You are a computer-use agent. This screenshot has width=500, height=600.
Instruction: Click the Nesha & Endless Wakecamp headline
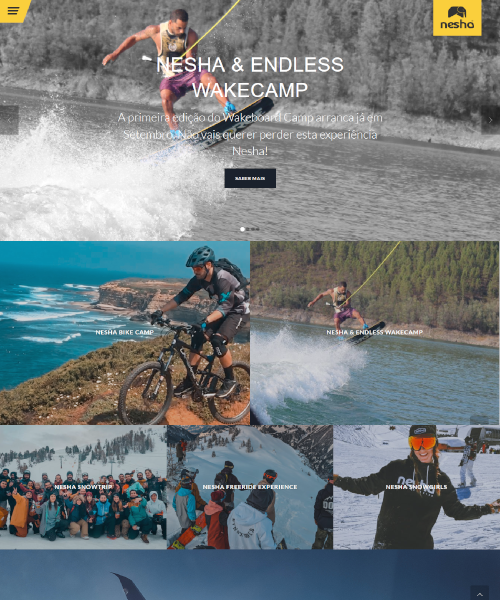250,77
